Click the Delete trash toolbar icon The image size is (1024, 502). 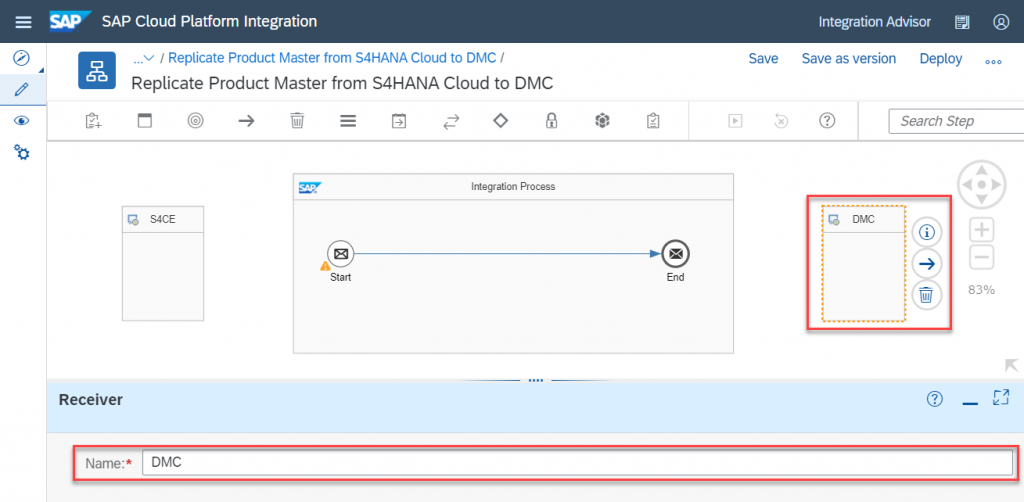[297, 121]
